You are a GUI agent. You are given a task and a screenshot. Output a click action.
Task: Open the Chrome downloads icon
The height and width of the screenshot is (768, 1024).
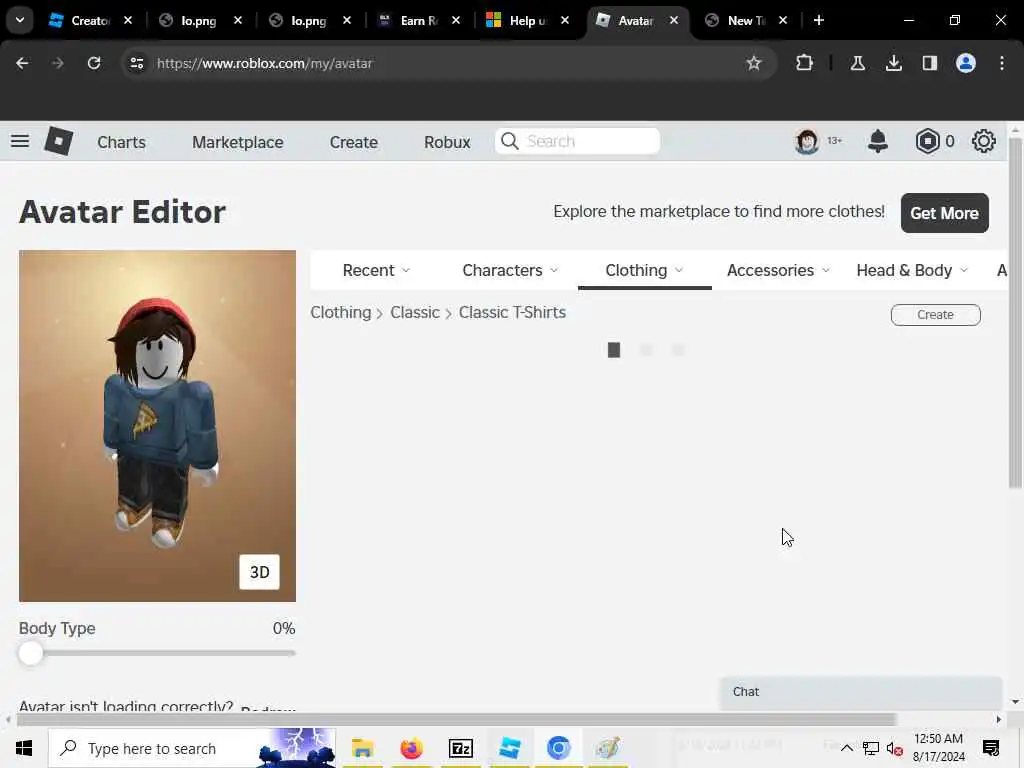click(893, 63)
